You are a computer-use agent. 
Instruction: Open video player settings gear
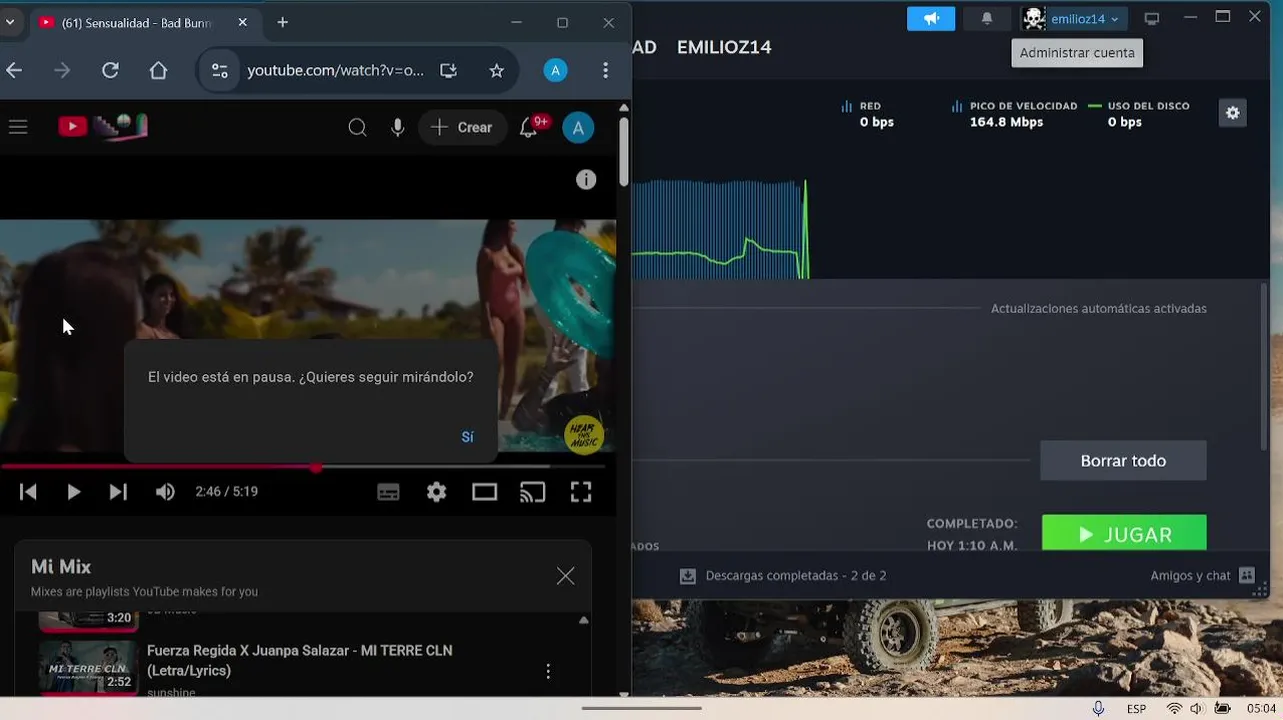[436, 491]
